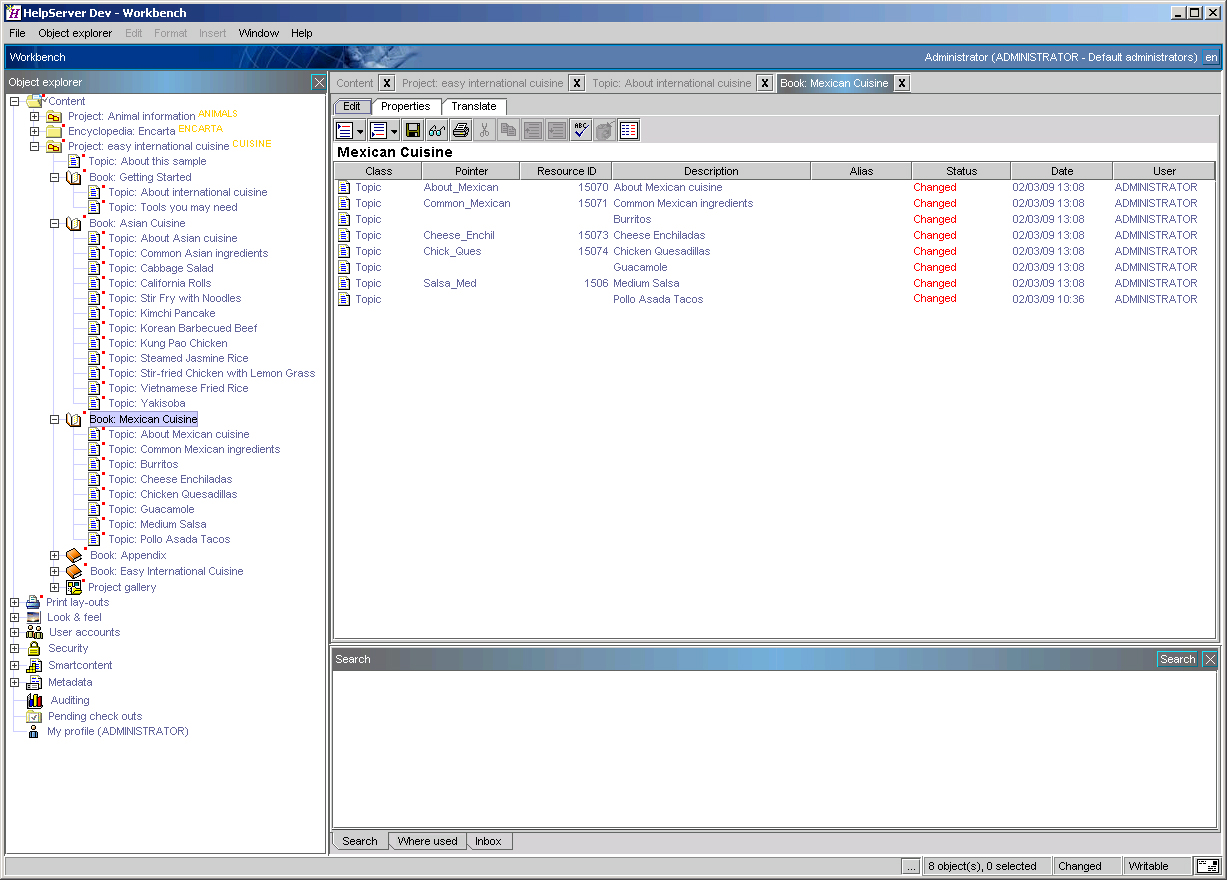Switch to the Translate tab
Image resolution: width=1227 pixels, height=880 pixels.
click(473, 106)
